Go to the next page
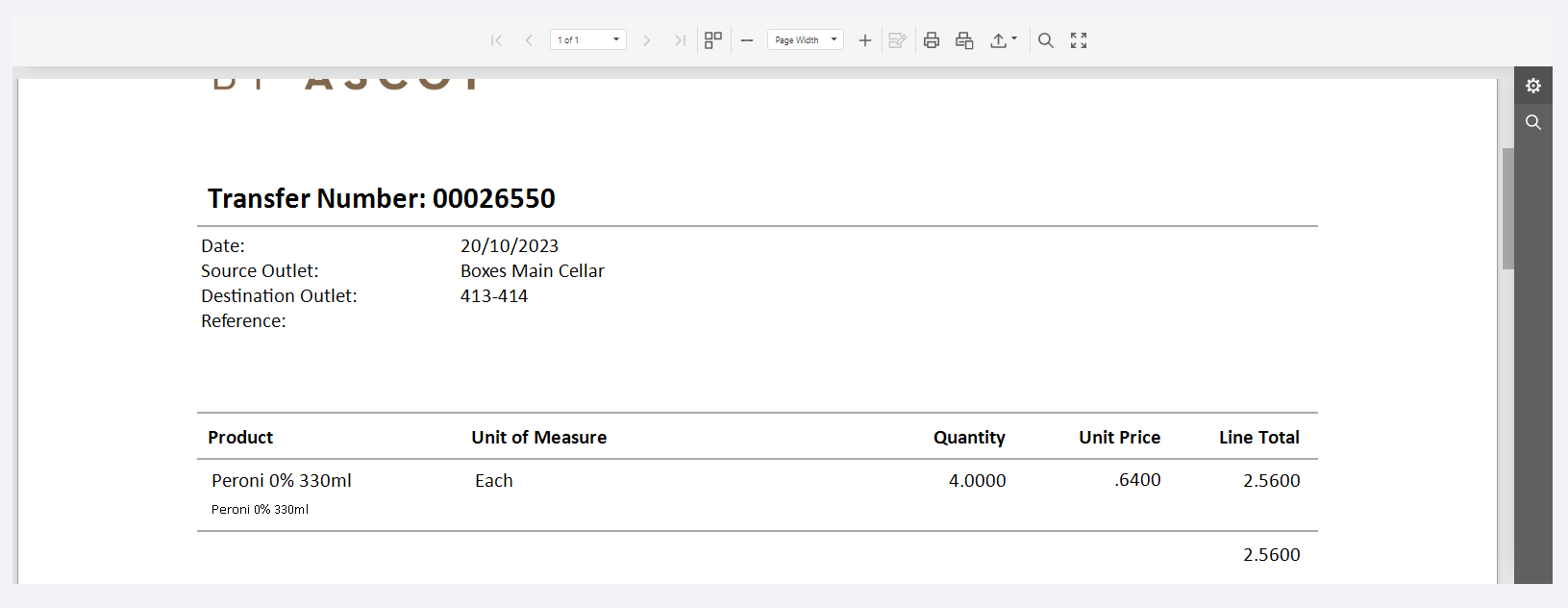Screen dimensions: 1568x608 (647, 40)
